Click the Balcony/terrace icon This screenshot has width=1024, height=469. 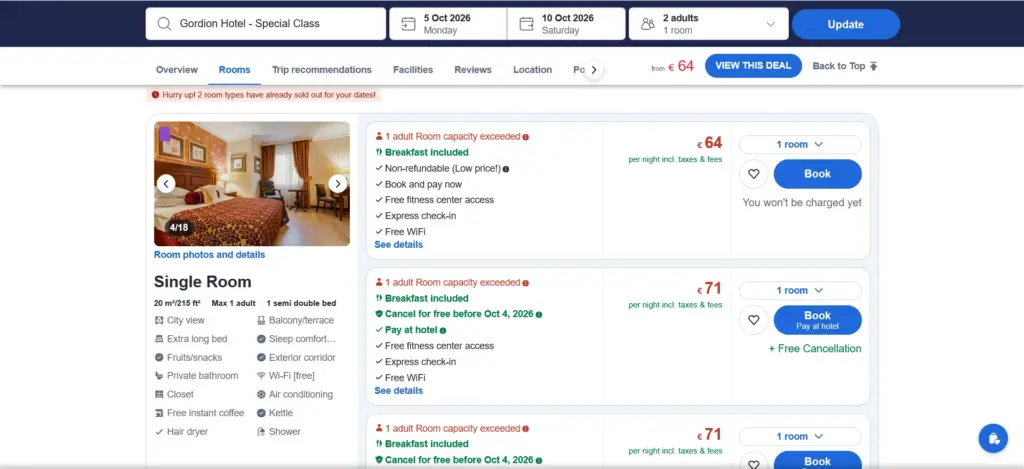point(261,321)
